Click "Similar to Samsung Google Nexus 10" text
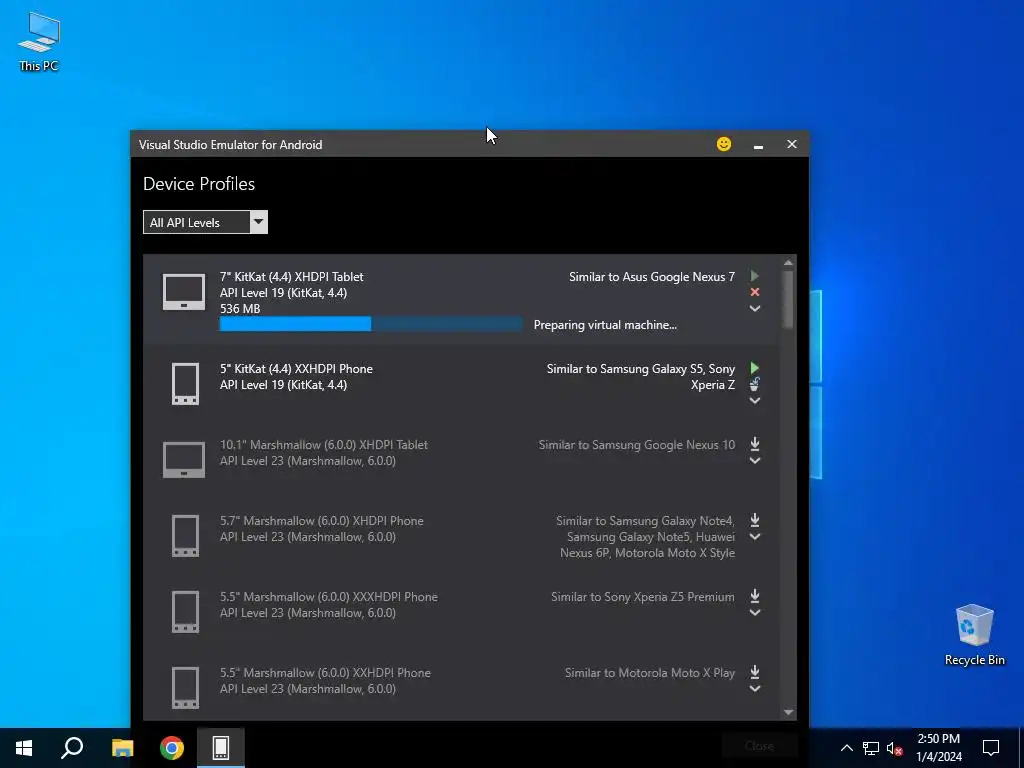This screenshot has height=768, width=1024. click(x=637, y=445)
